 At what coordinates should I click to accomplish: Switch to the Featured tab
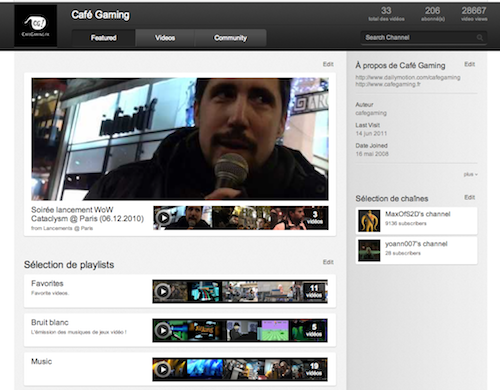click(x=104, y=38)
